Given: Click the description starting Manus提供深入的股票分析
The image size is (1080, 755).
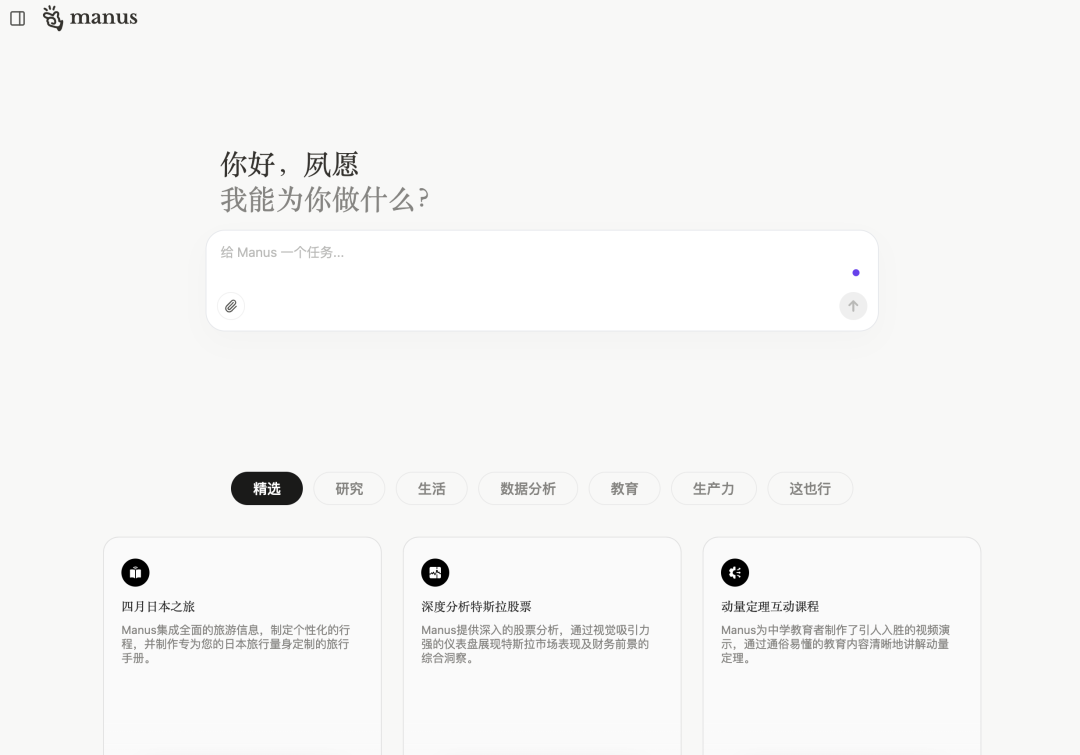Looking at the screenshot, I should pyautogui.click(x=535, y=644).
